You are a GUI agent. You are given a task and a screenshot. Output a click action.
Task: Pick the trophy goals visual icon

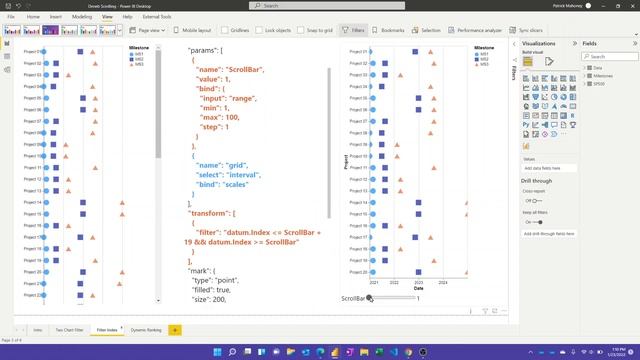pos(573,125)
